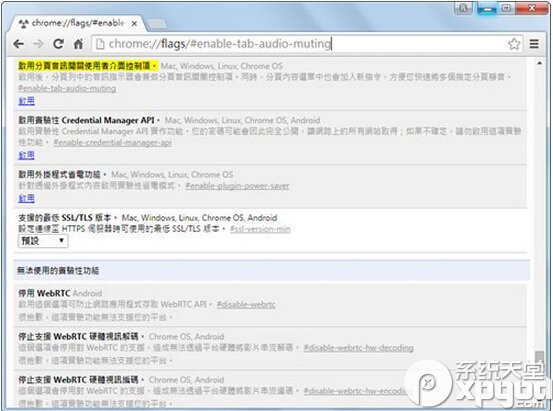Viewport: 553px width, 411px height.
Task: Open the #ssl-version-min anchor link
Action: click(260, 229)
